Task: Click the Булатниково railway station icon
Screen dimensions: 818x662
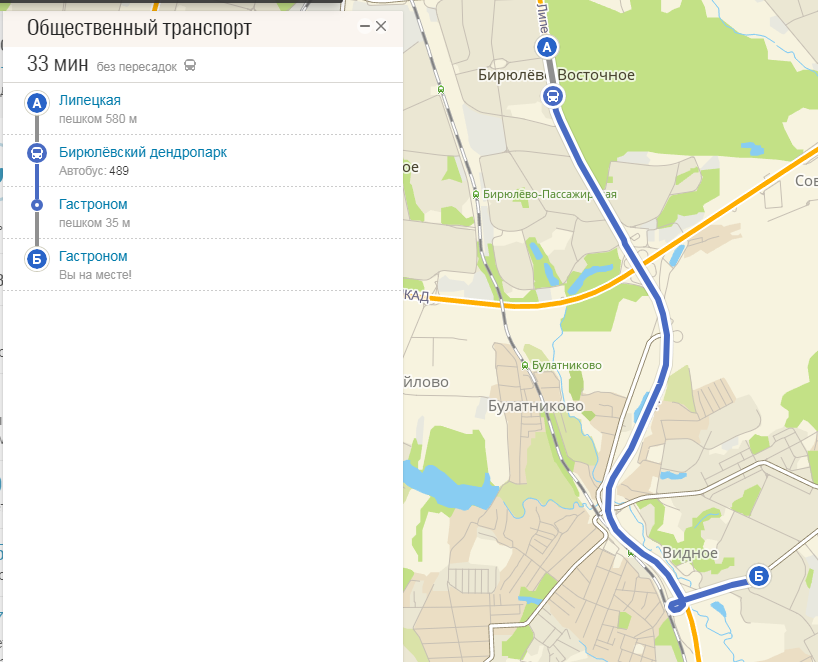Action: (x=525, y=366)
